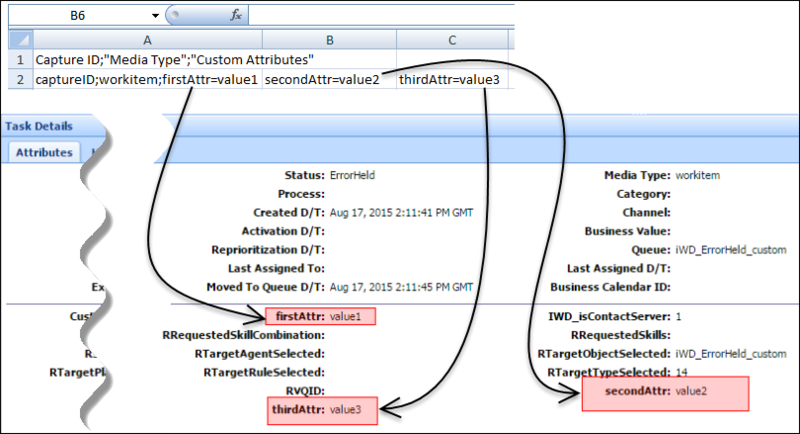Click the Process label
This screenshot has height=434, width=800.
pyautogui.click(x=301, y=194)
